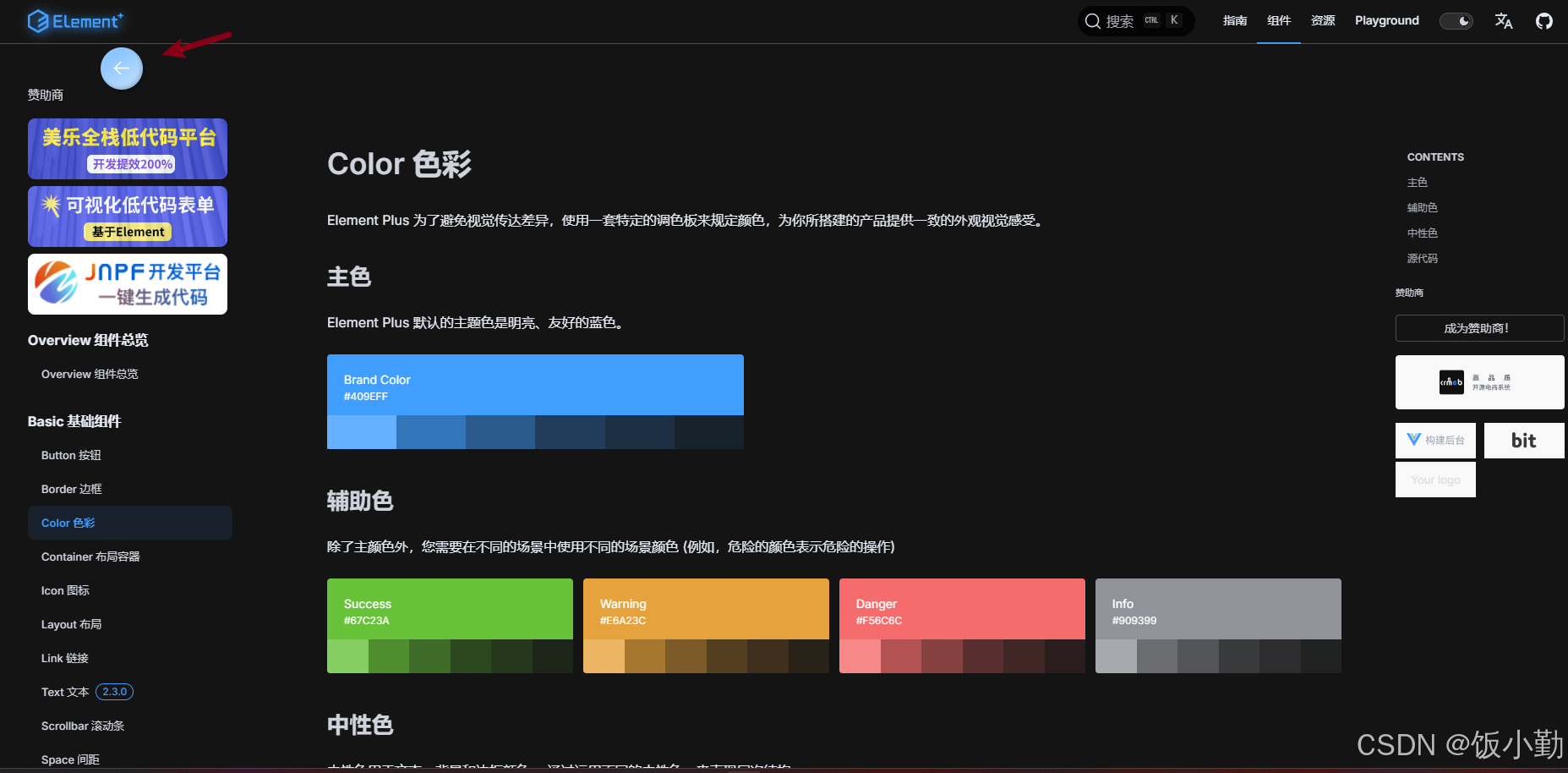Open the search magnifier icon
The height and width of the screenshot is (773, 1568).
click(x=1093, y=20)
